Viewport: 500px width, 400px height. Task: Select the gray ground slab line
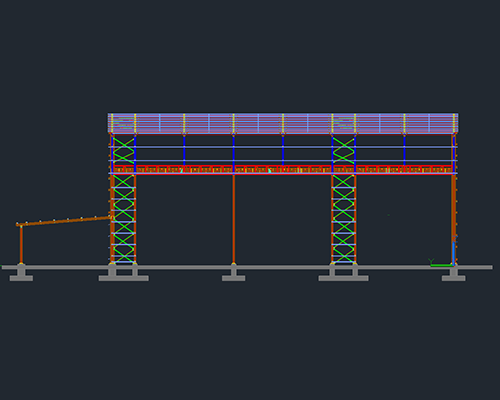(x=247, y=267)
